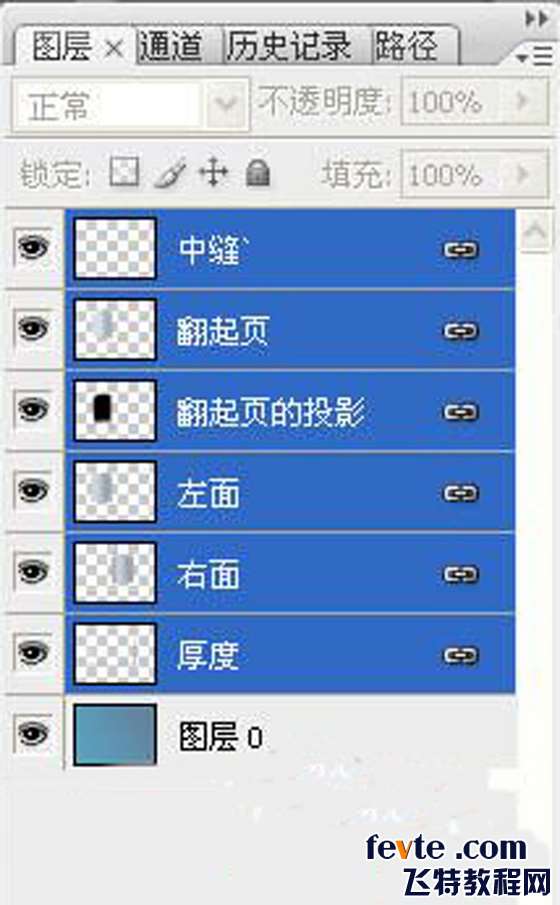Screen dimensions: 560x905
Task: Open the panel options menu button
Action: tap(534, 57)
